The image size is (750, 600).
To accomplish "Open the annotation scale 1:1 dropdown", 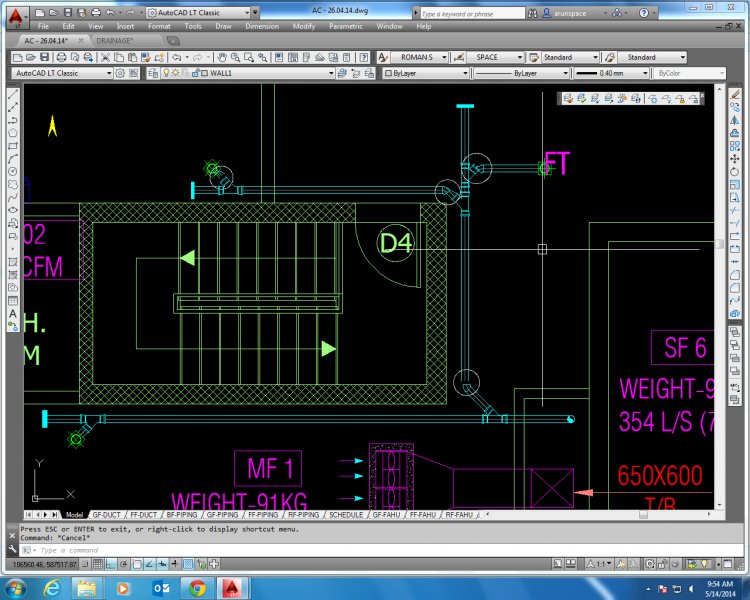I will [598, 564].
